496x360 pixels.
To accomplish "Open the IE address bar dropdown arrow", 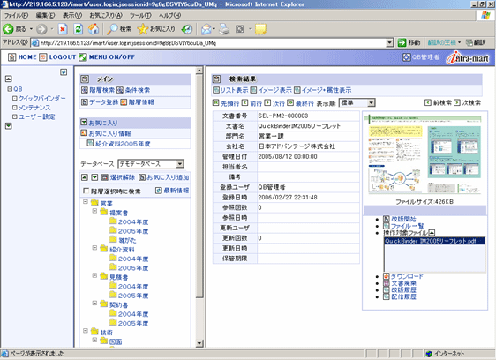I will point(389,43).
